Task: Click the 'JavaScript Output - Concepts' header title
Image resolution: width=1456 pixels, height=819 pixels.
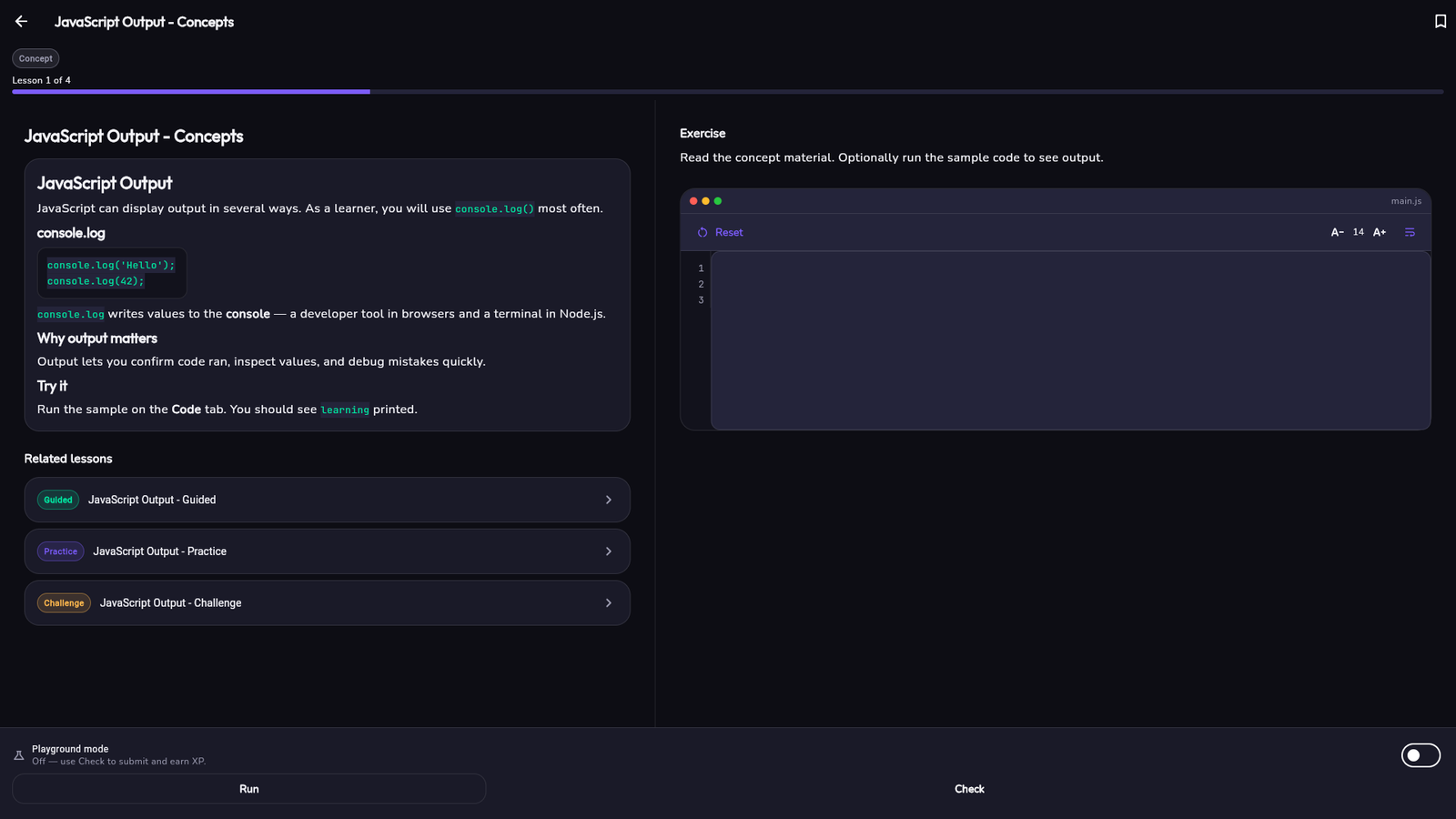Action: (x=144, y=22)
